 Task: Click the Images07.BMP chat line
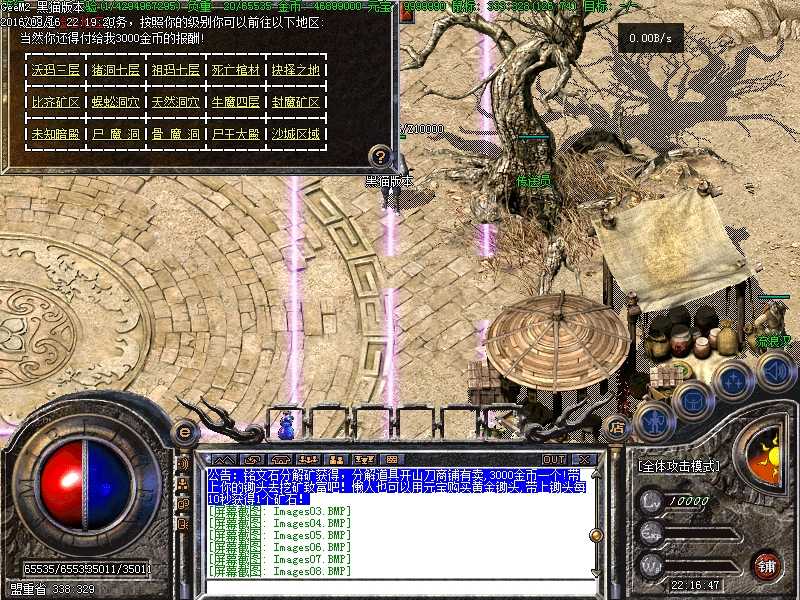tap(280, 559)
